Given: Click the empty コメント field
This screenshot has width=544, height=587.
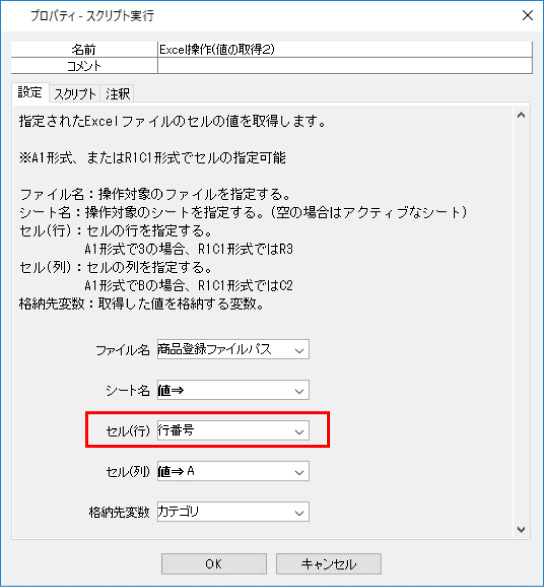Looking at the screenshot, I should pyautogui.click(x=344, y=66).
